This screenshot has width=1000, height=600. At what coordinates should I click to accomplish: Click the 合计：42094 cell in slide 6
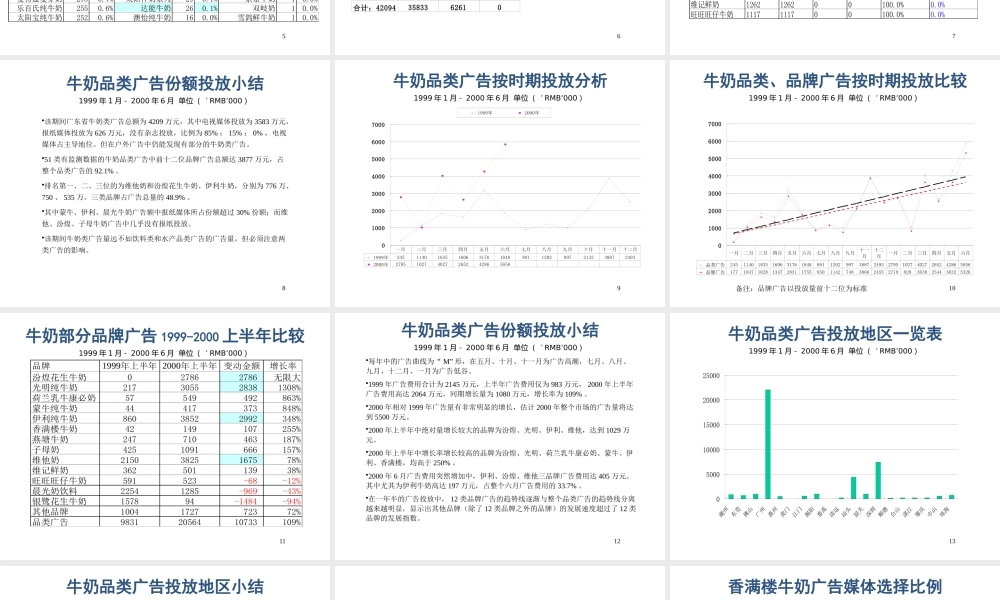(x=374, y=8)
